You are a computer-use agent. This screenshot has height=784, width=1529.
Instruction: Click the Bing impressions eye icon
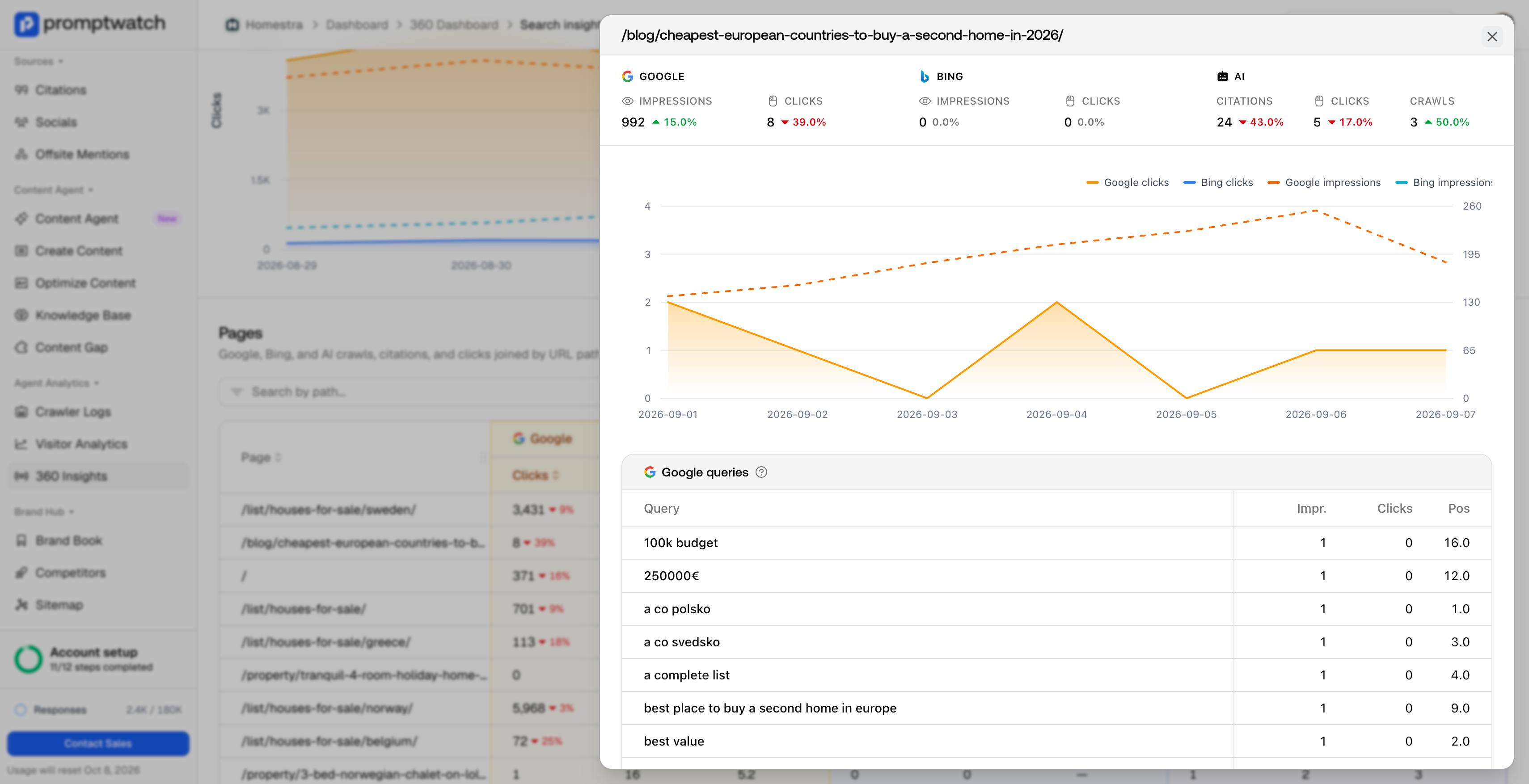[925, 101]
